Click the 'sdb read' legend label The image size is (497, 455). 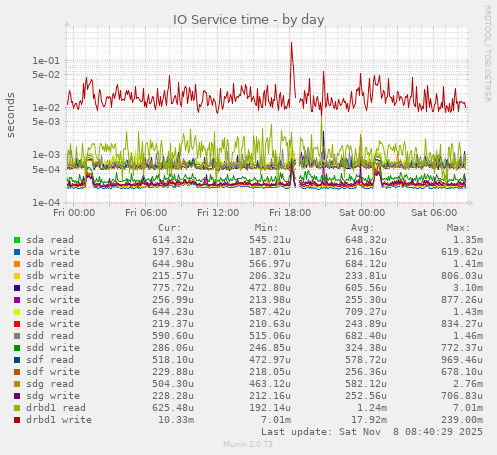pyautogui.click(x=50, y=264)
